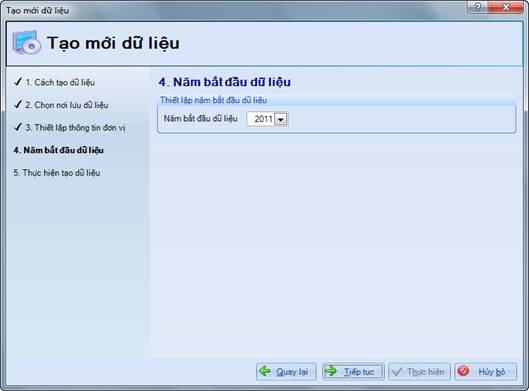Click the Hủy bỏ button
Viewport: 529px width, 391px height.
point(485,371)
